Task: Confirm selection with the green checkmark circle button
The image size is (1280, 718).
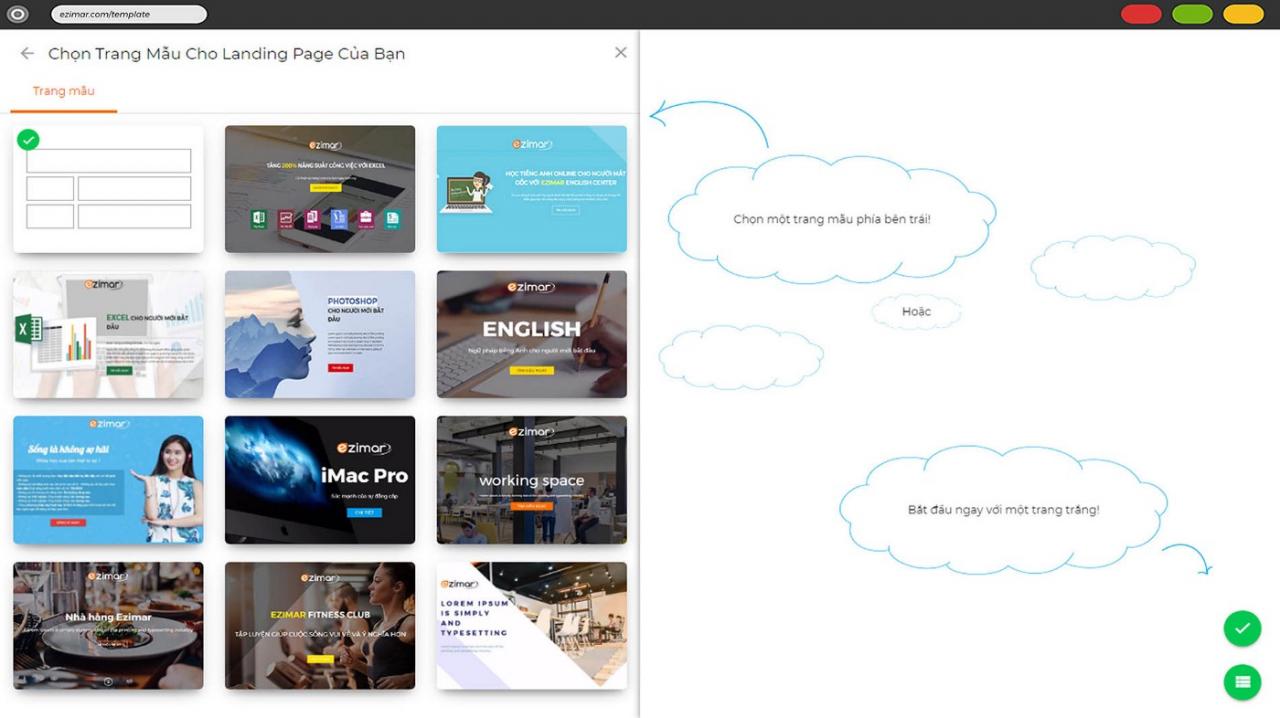Action: point(1242,629)
